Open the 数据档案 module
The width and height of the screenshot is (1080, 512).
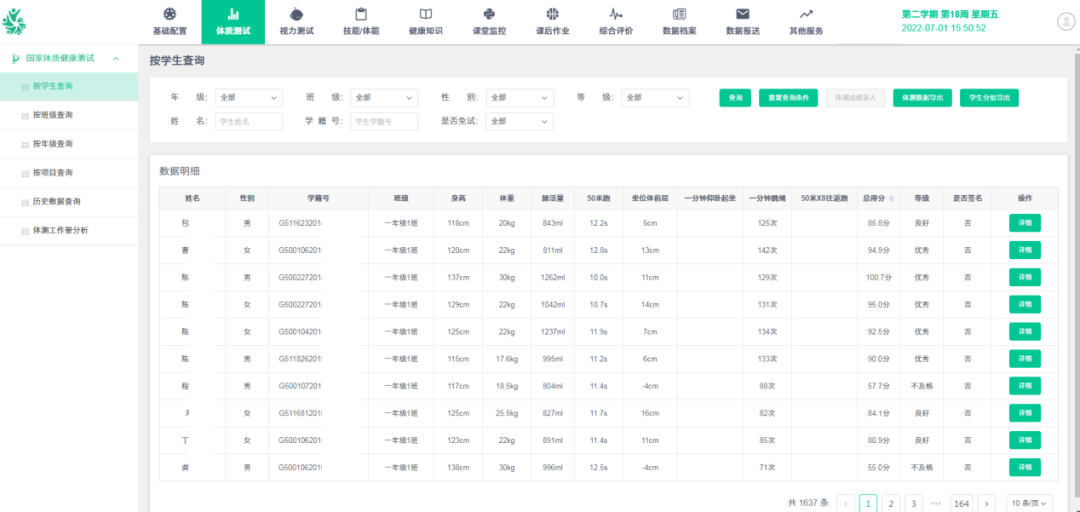click(x=679, y=22)
